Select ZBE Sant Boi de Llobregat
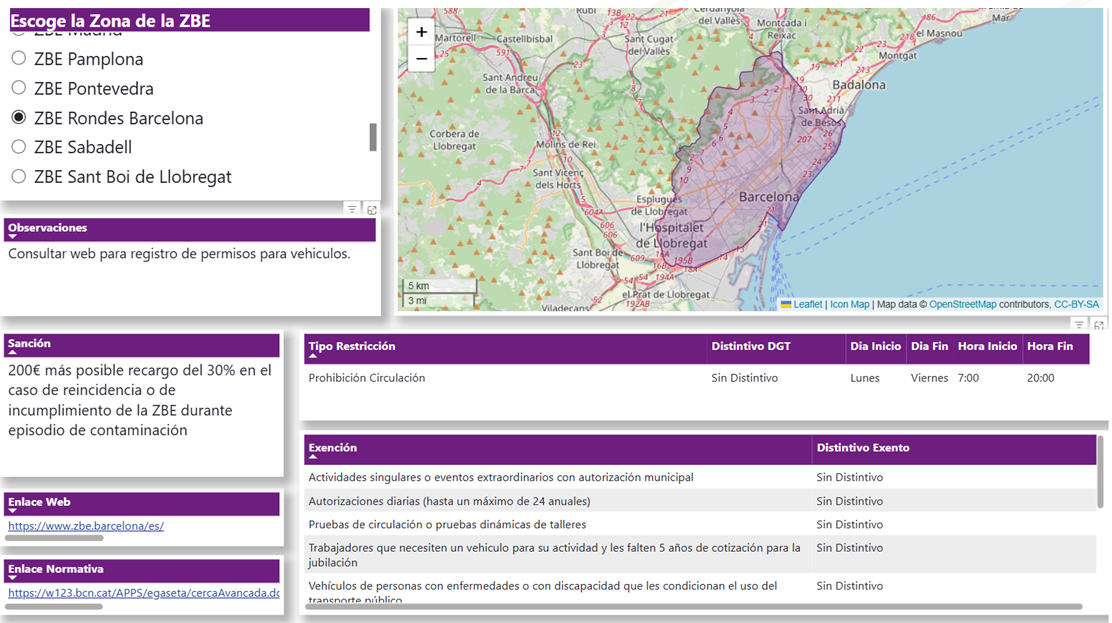 point(18,177)
